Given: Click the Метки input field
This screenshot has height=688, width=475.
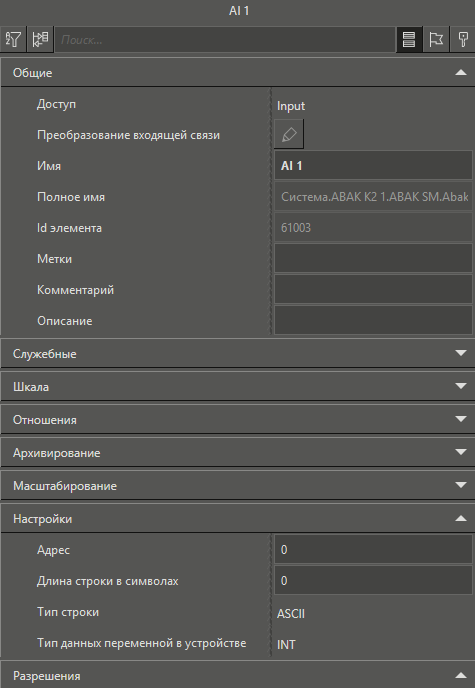Looking at the screenshot, I should pos(373,258).
